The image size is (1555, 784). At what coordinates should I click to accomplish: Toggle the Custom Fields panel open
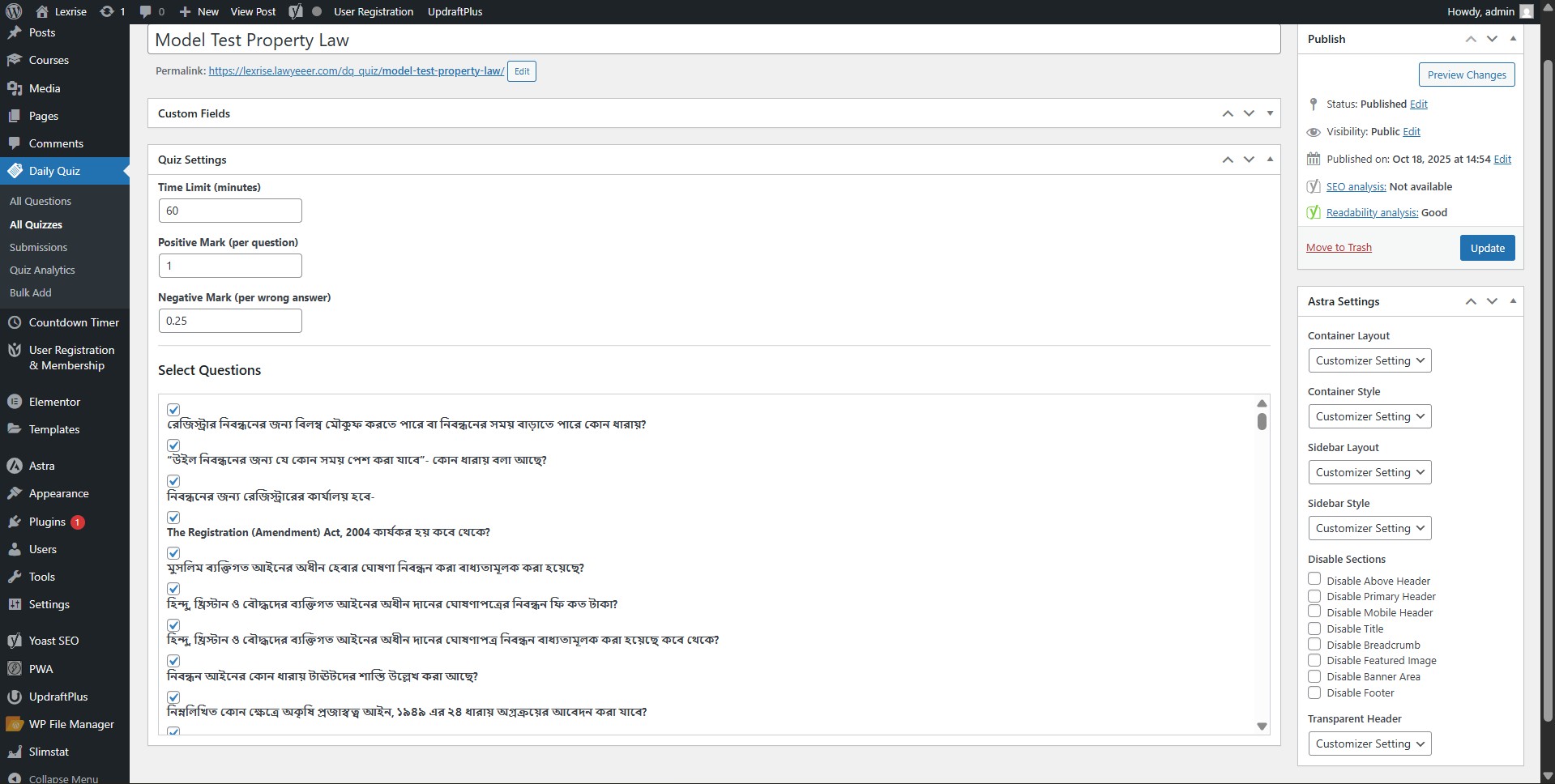click(x=1270, y=113)
